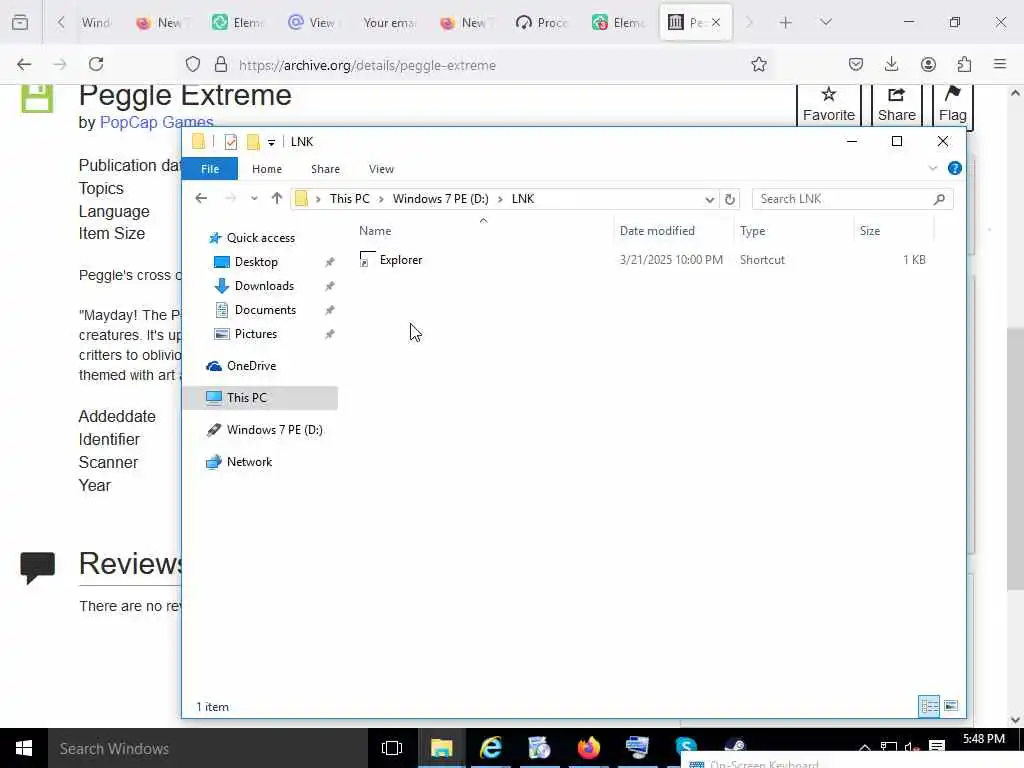
Task: Click the 3/21/2025 10:00 PM date cell
Action: click(671, 260)
